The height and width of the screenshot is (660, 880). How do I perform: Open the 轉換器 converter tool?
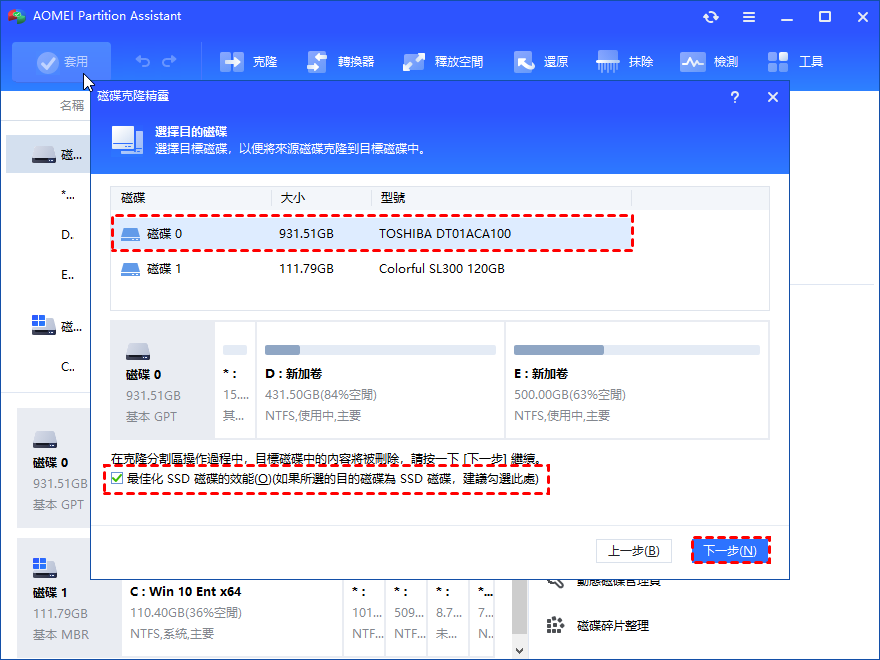(x=340, y=62)
